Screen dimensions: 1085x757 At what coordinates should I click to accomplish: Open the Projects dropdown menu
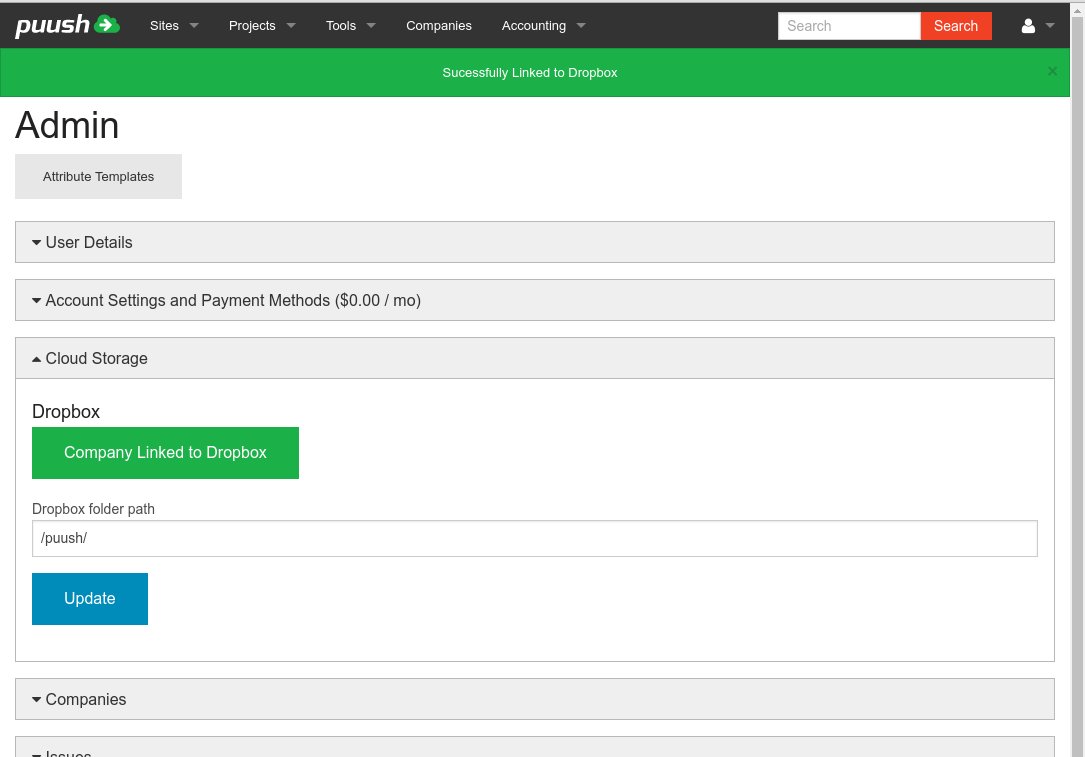[261, 26]
